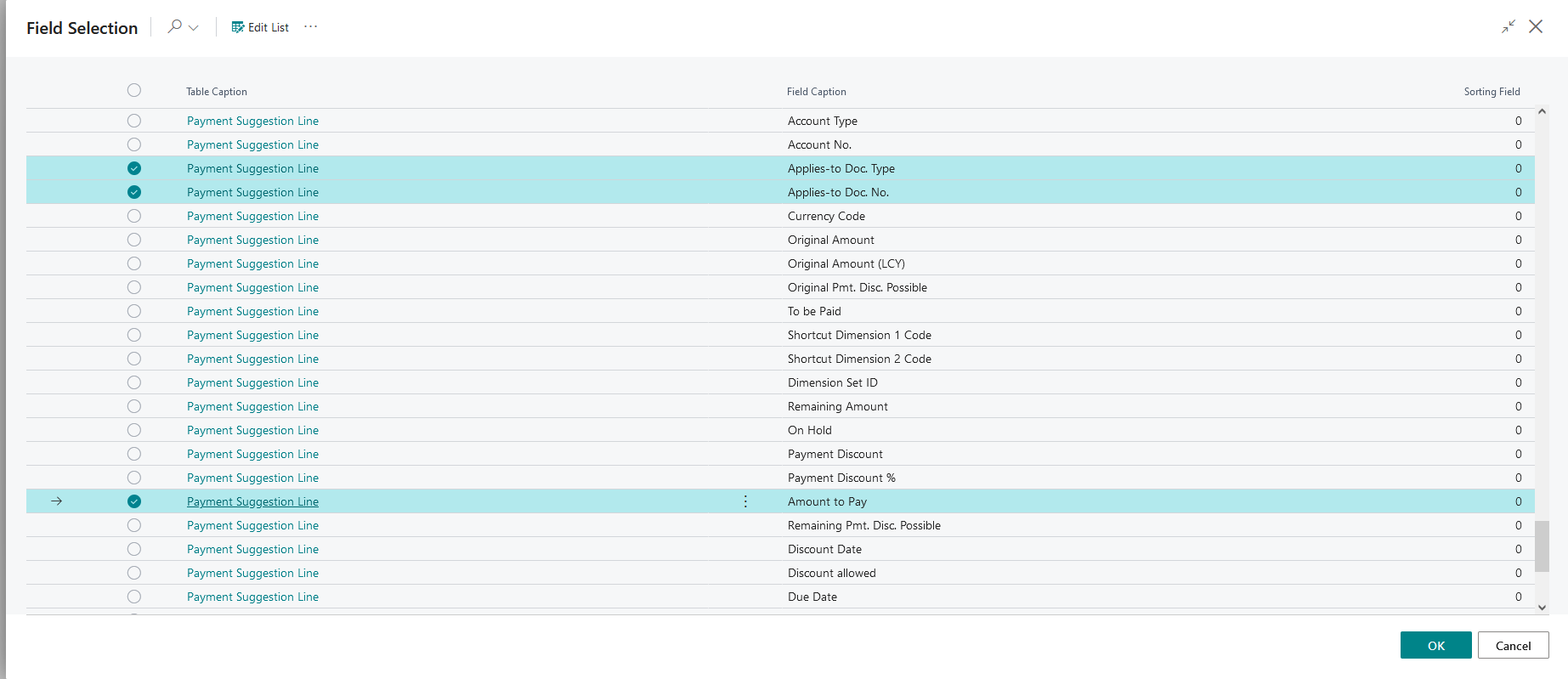Image resolution: width=1568 pixels, height=679 pixels.
Task: Close the Field Selection dialog
Action: click(1536, 26)
